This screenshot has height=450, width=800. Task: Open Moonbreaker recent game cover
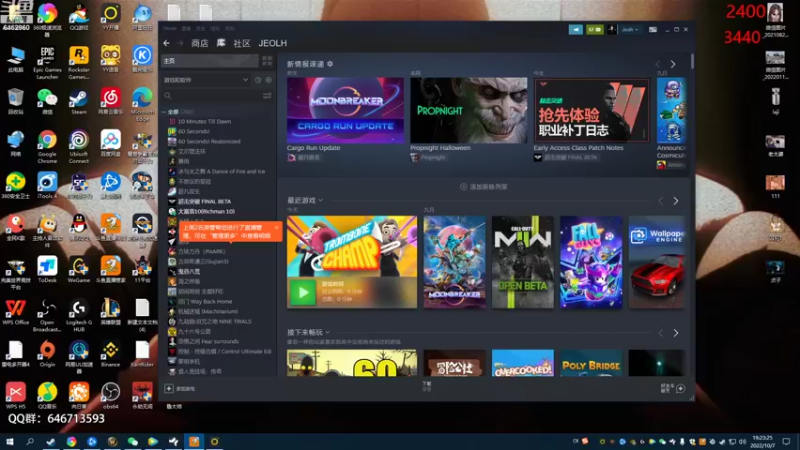click(455, 262)
